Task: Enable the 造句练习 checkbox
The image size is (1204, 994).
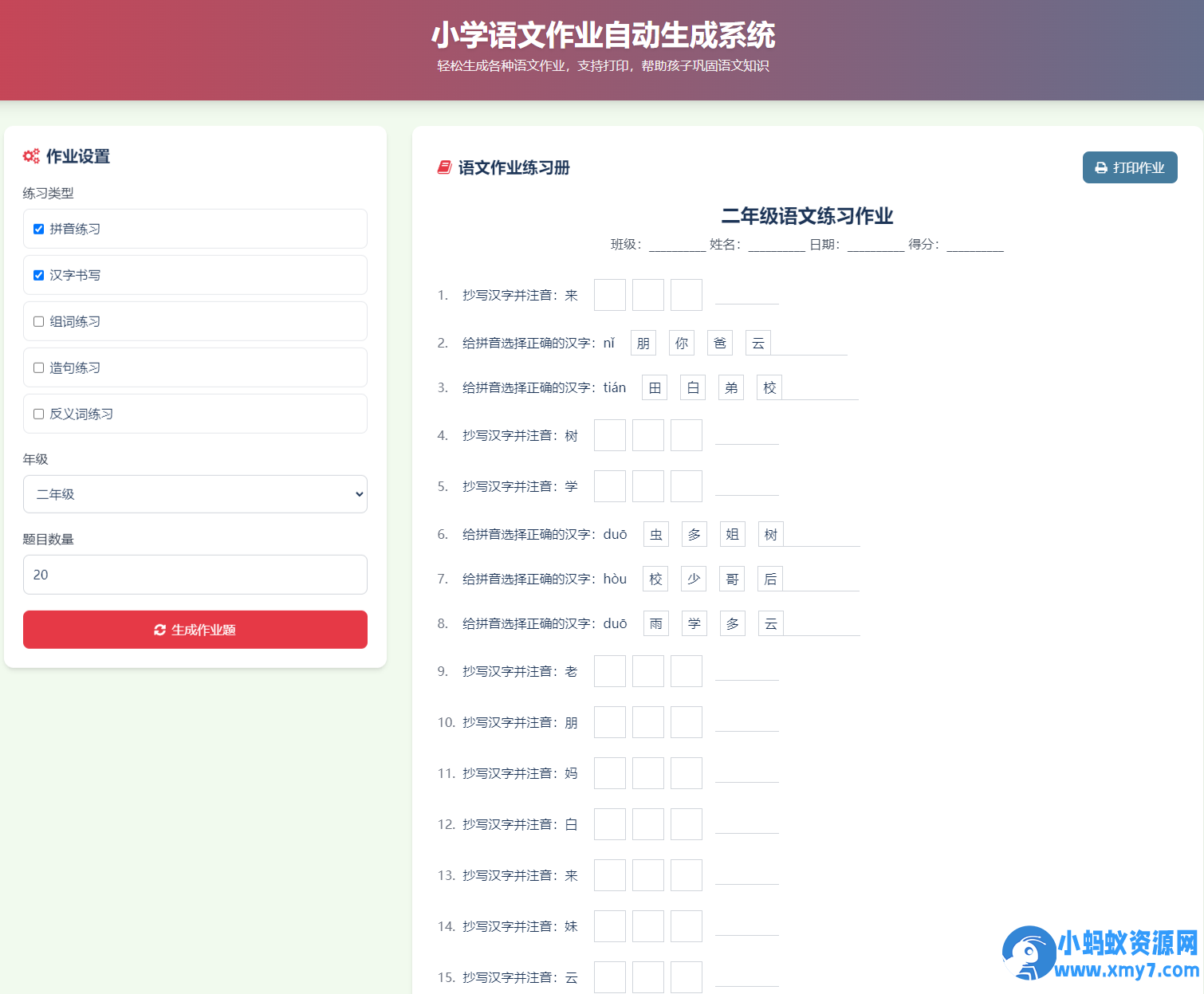Action: (x=38, y=367)
